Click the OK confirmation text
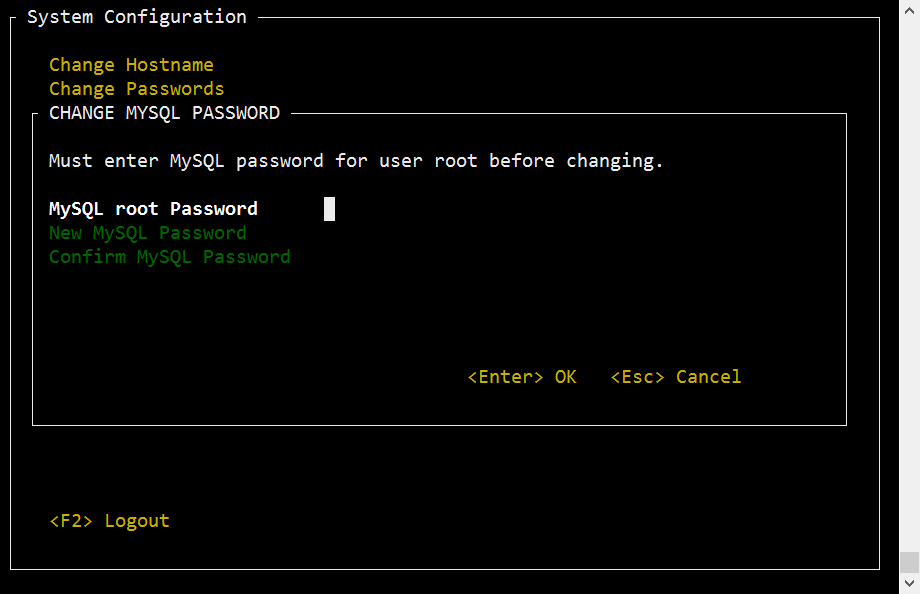The height and width of the screenshot is (594, 920). tap(566, 377)
